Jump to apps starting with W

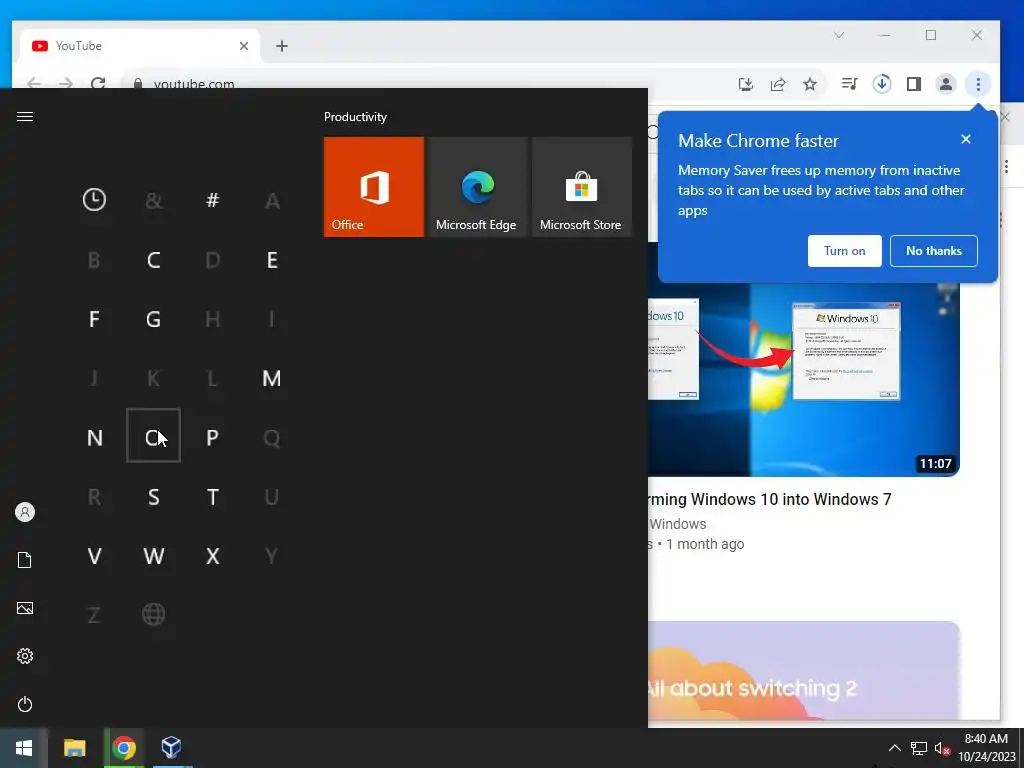tap(153, 556)
